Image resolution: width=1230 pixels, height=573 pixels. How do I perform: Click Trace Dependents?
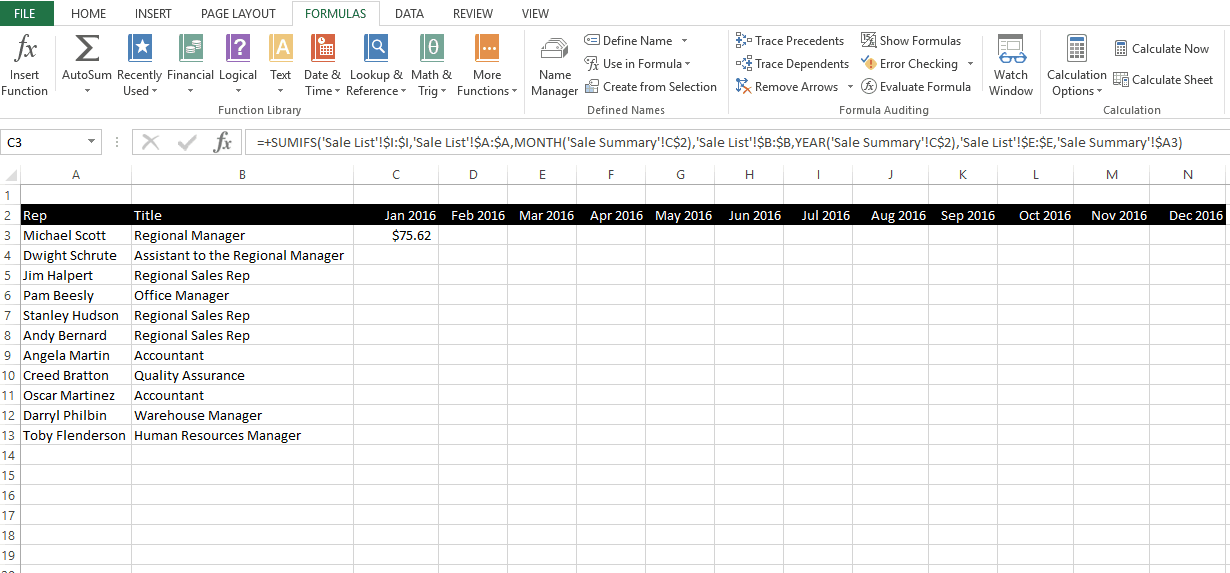pyautogui.click(x=792, y=64)
